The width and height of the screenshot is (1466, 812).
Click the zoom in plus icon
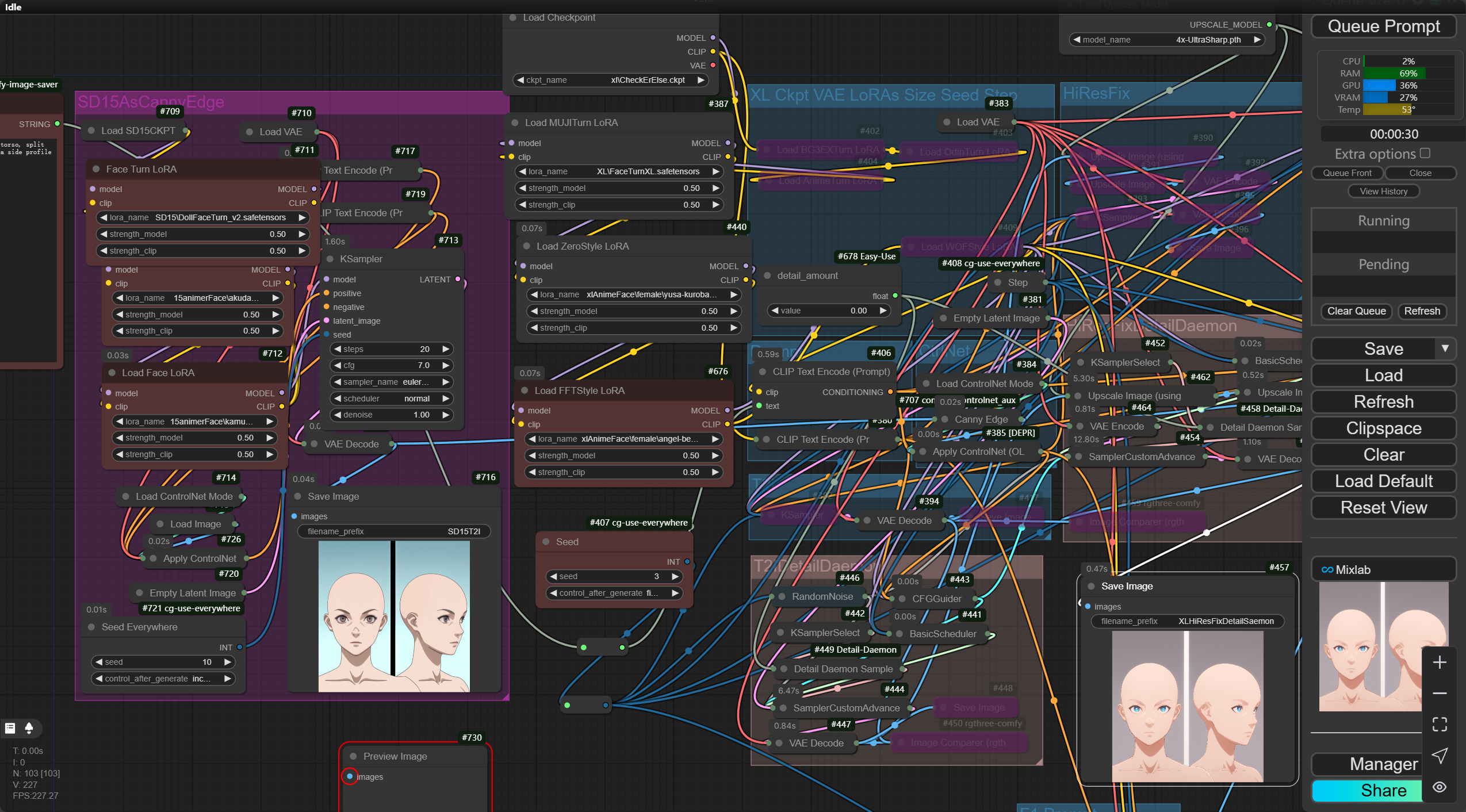[x=1440, y=662]
